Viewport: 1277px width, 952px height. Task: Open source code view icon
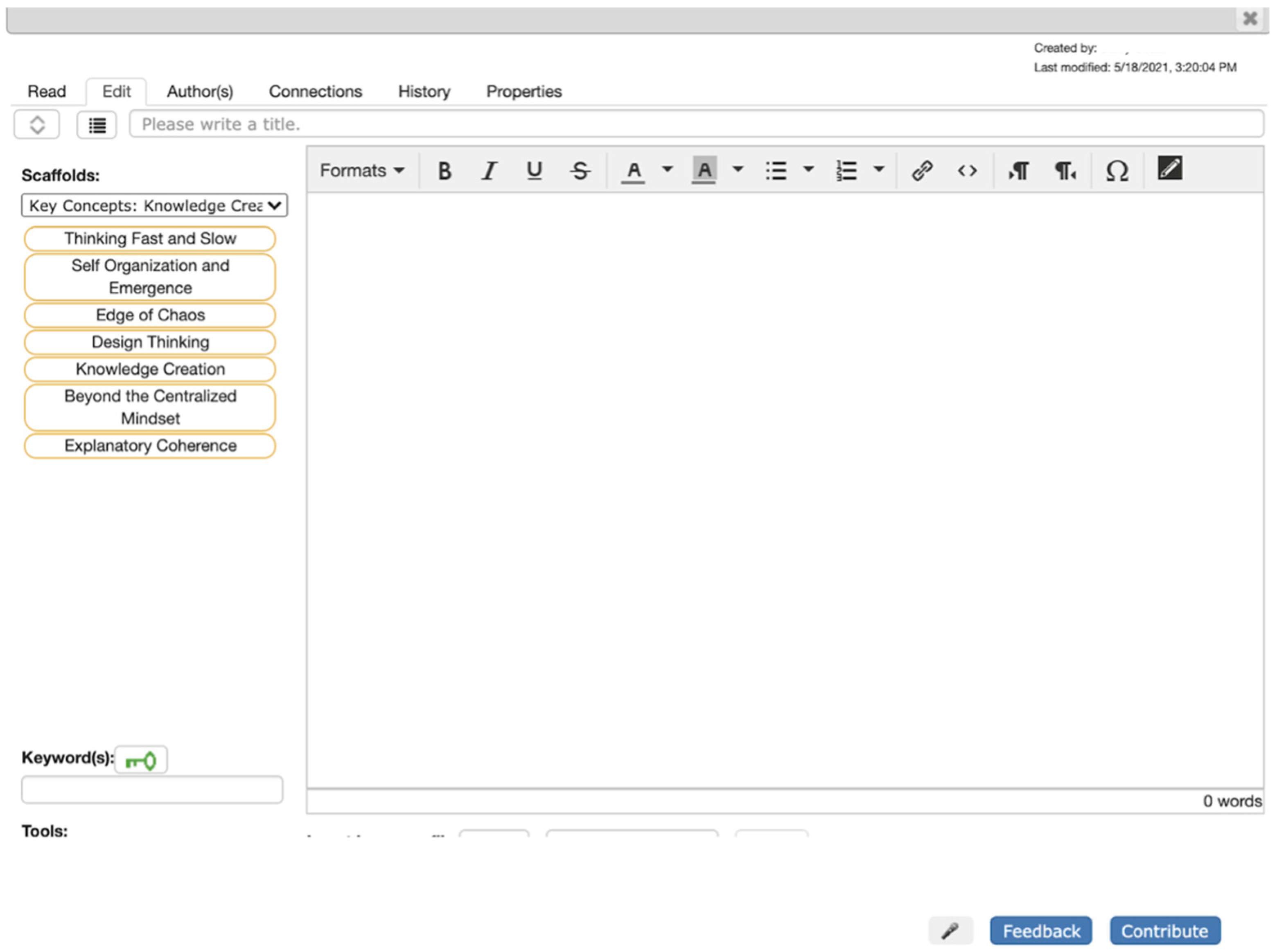point(967,171)
